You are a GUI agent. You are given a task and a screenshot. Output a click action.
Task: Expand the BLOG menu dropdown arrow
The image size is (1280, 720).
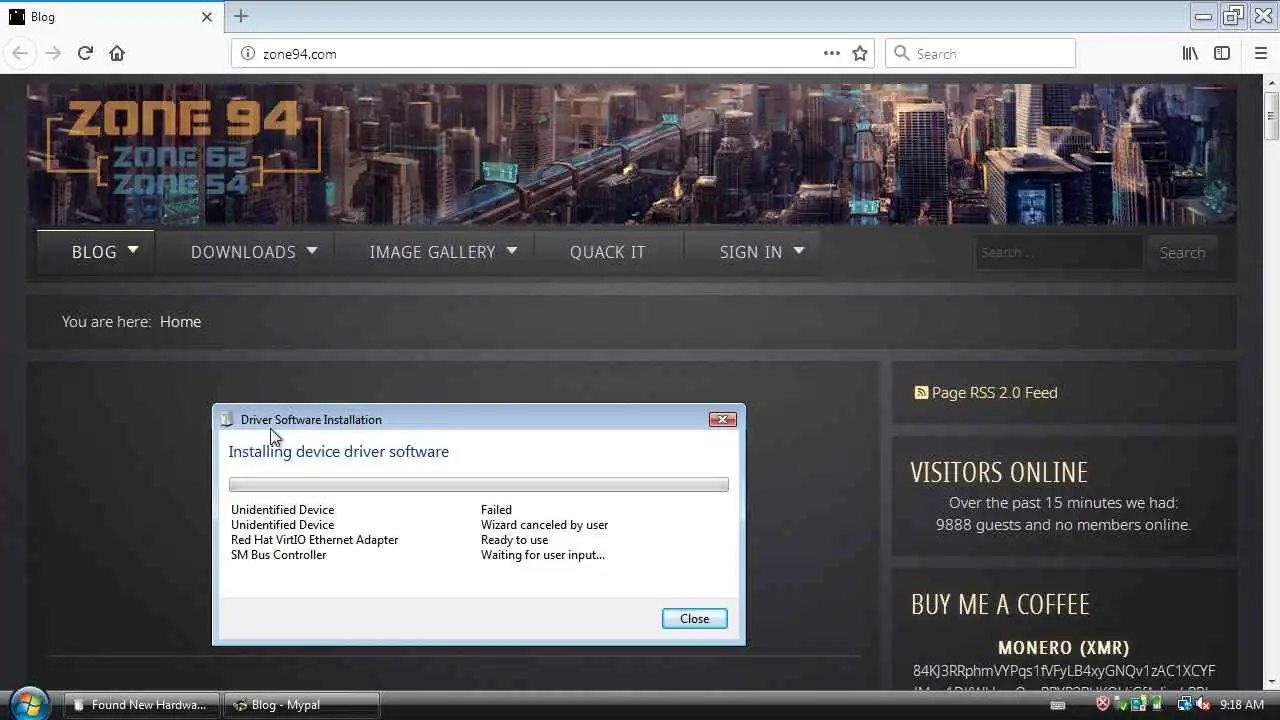click(133, 250)
